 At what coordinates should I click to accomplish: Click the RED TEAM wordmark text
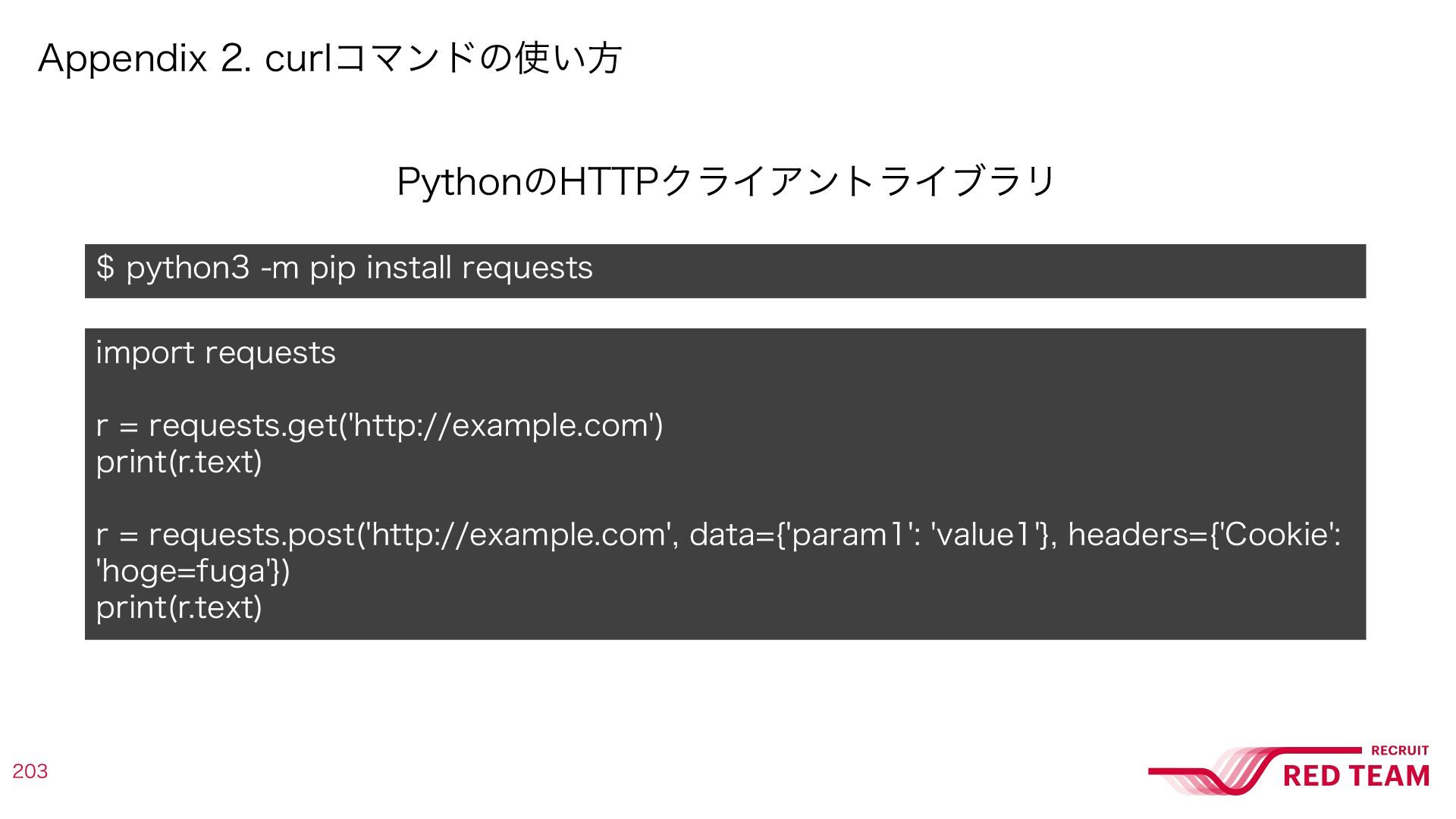(x=1357, y=776)
